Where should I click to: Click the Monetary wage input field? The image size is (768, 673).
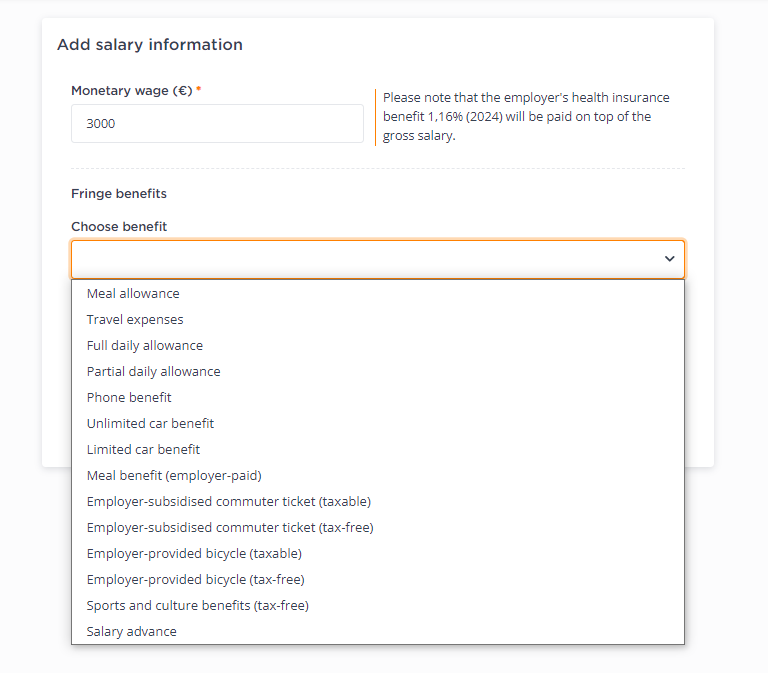[217, 123]
